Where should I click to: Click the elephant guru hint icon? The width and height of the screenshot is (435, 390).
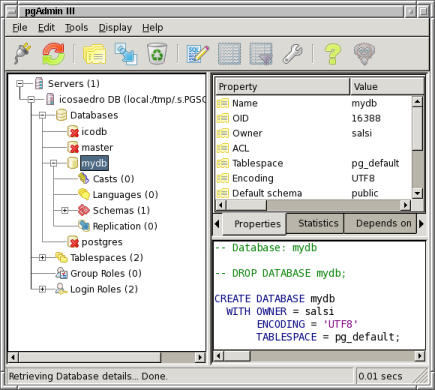click(x=364, y=54)
